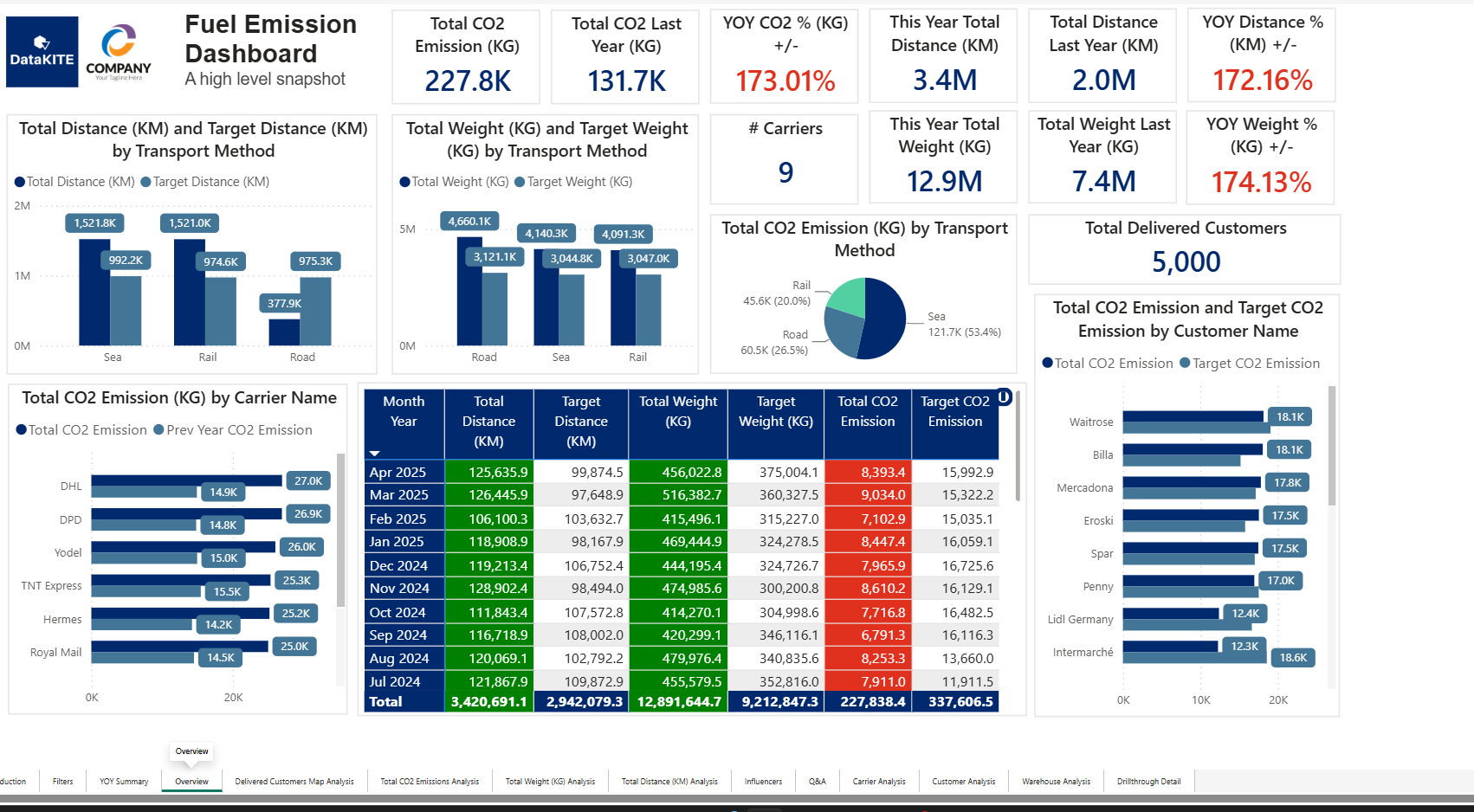The image size is (1474, 812).
Task: Select the Target Weight (KG) legend dot
Action: [x=520, y=182]
